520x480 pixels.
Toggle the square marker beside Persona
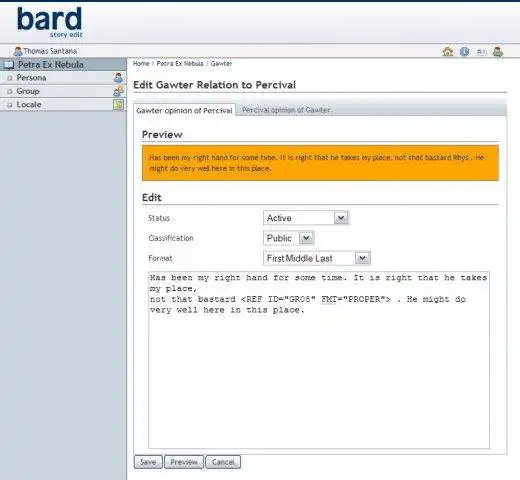(x=10, y=78)
